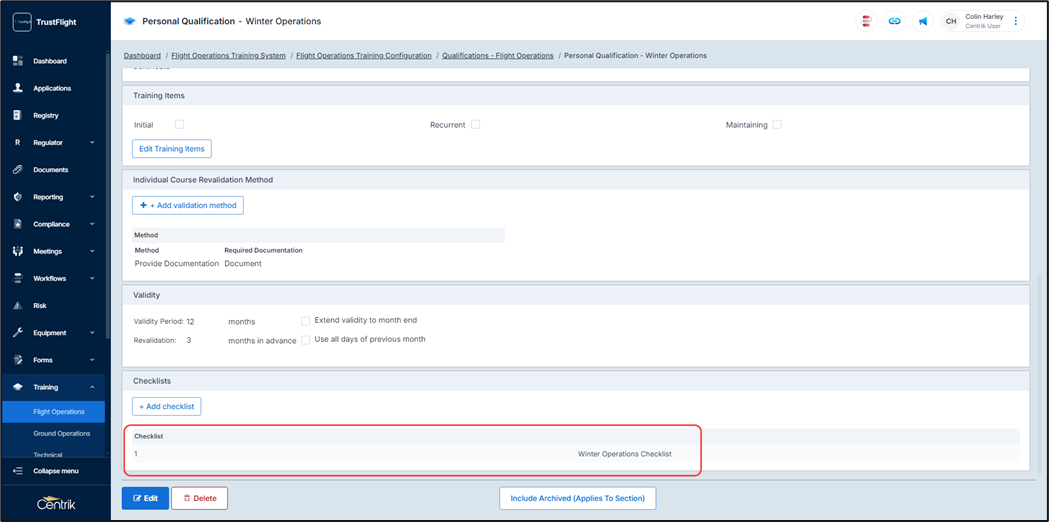This screenshot has width=1049, height=522.
Task: Click the red workflow icon in header
Action: tap(866, 21)
